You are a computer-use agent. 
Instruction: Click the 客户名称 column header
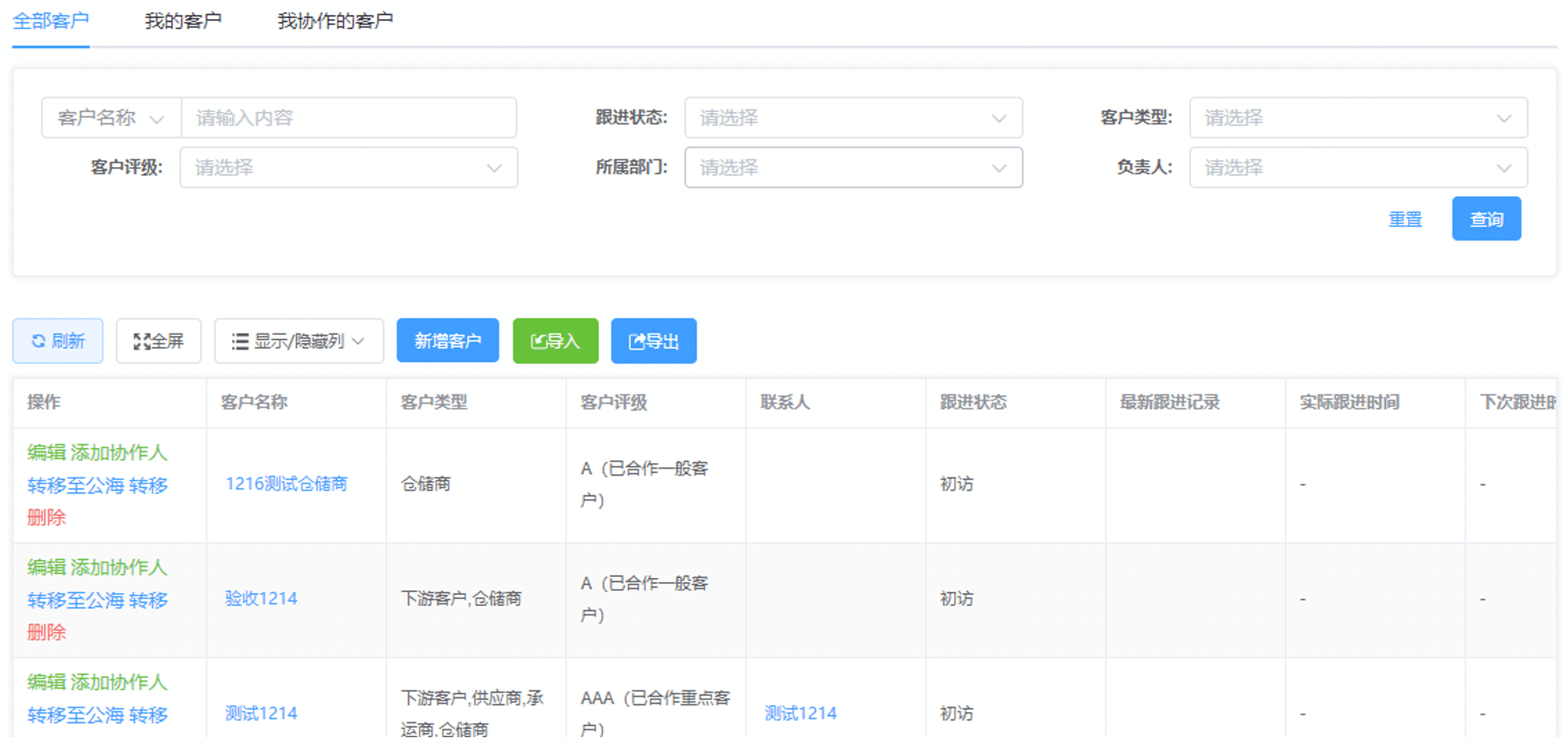point(255,403)
